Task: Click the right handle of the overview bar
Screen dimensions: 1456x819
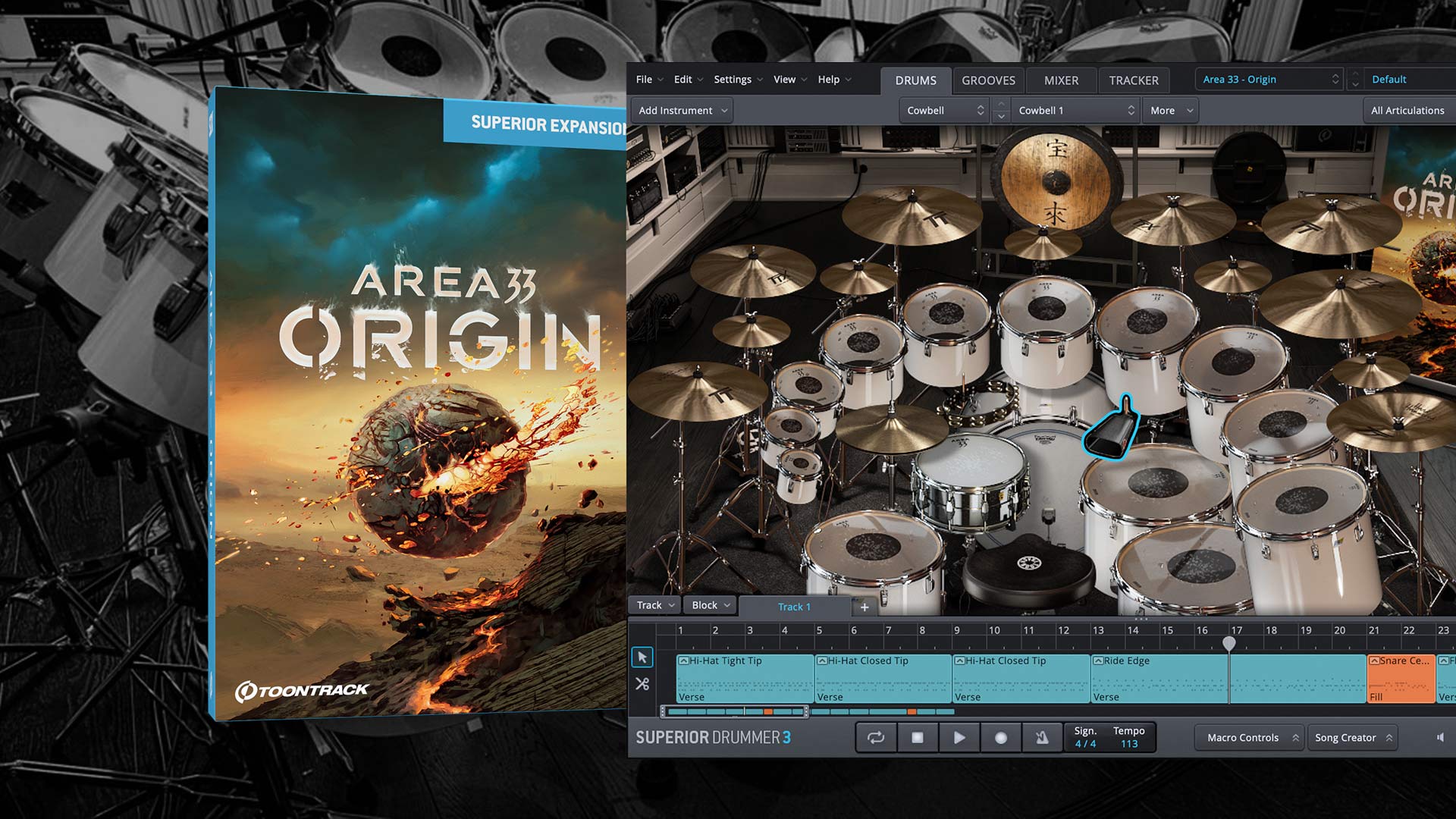Action: point(806,711)
